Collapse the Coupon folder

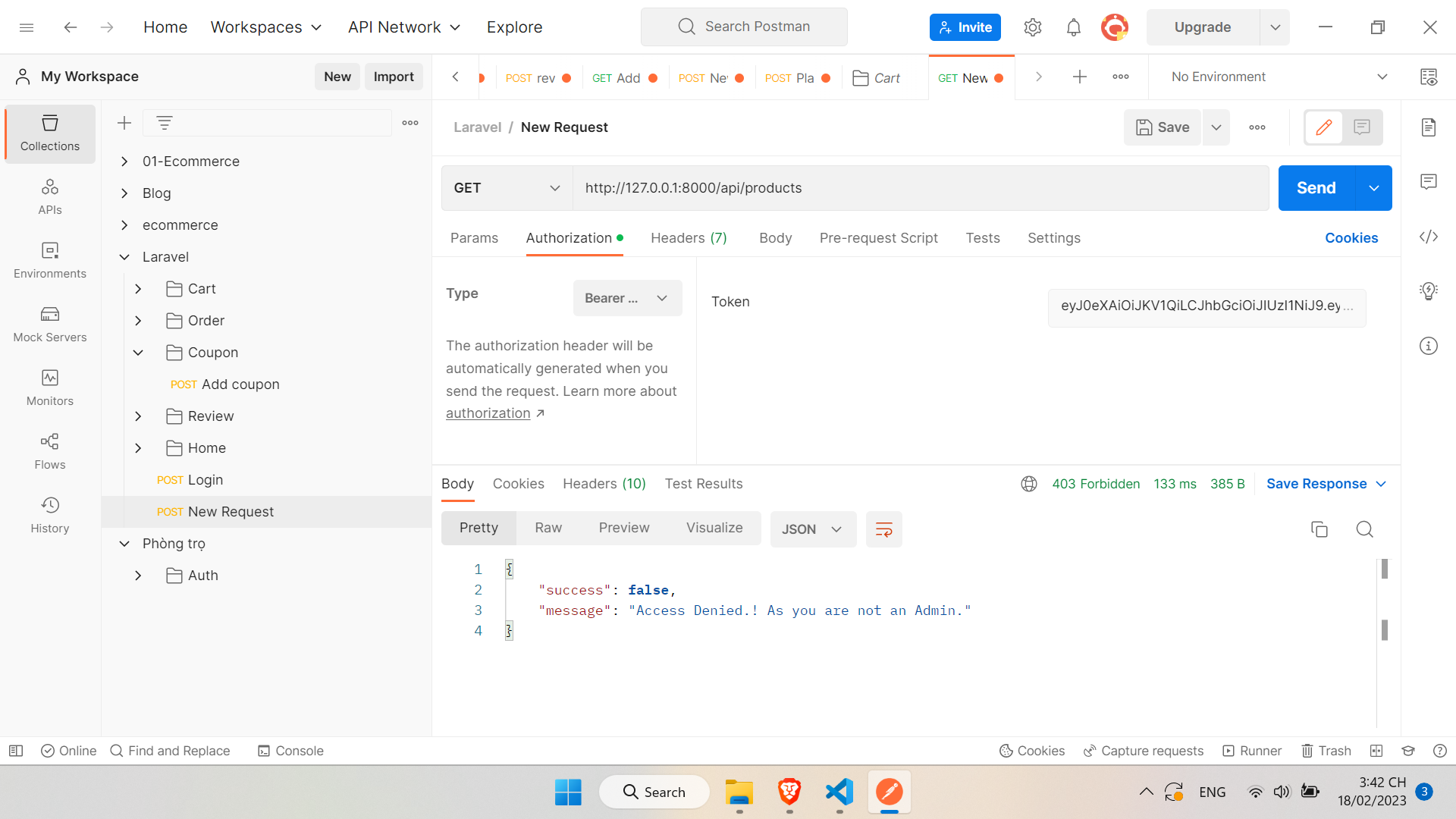coord(138,352)
